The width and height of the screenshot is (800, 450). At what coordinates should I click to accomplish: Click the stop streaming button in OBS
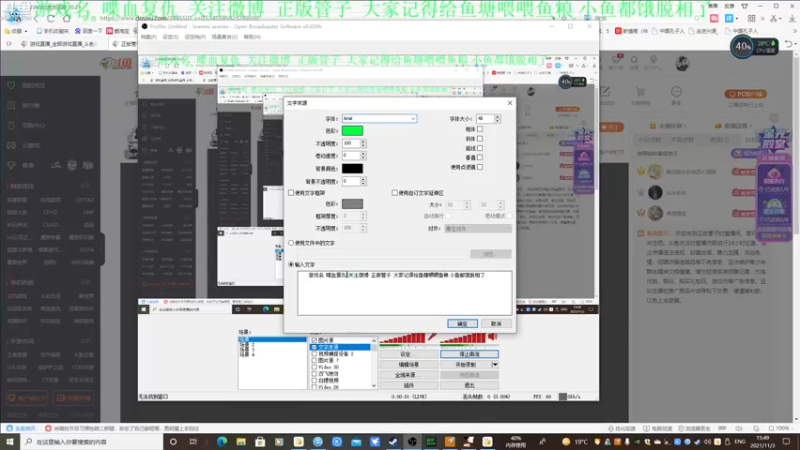(469, 354)
